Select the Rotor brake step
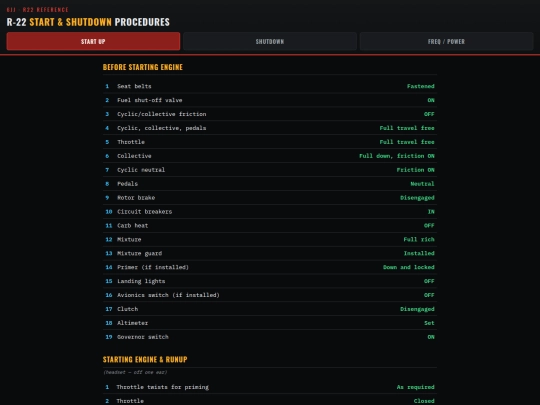Screen dimensions: 540x405 click(270, 198)
